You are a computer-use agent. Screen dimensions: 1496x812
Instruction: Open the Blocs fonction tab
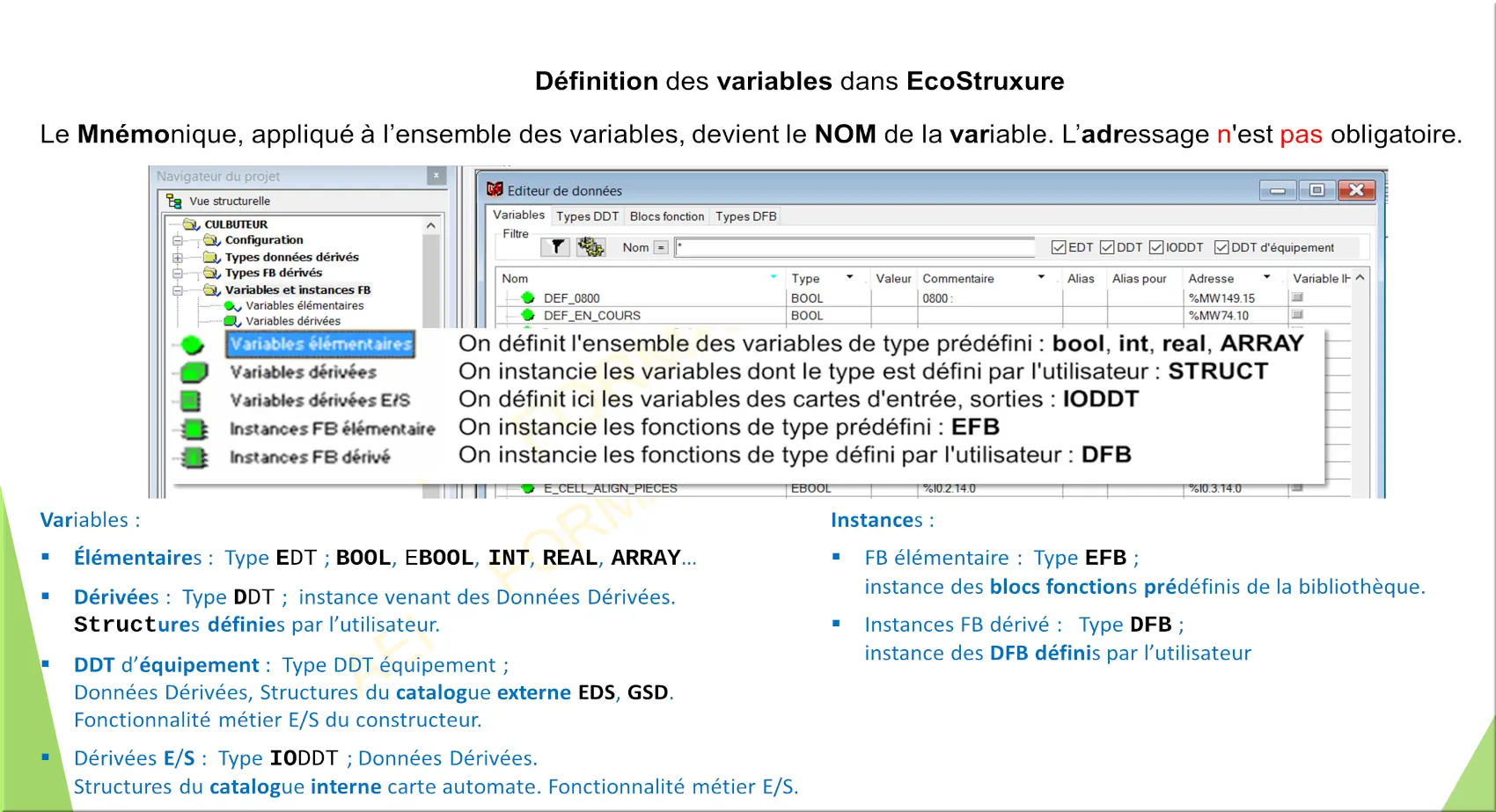click(x=667, y=216)
